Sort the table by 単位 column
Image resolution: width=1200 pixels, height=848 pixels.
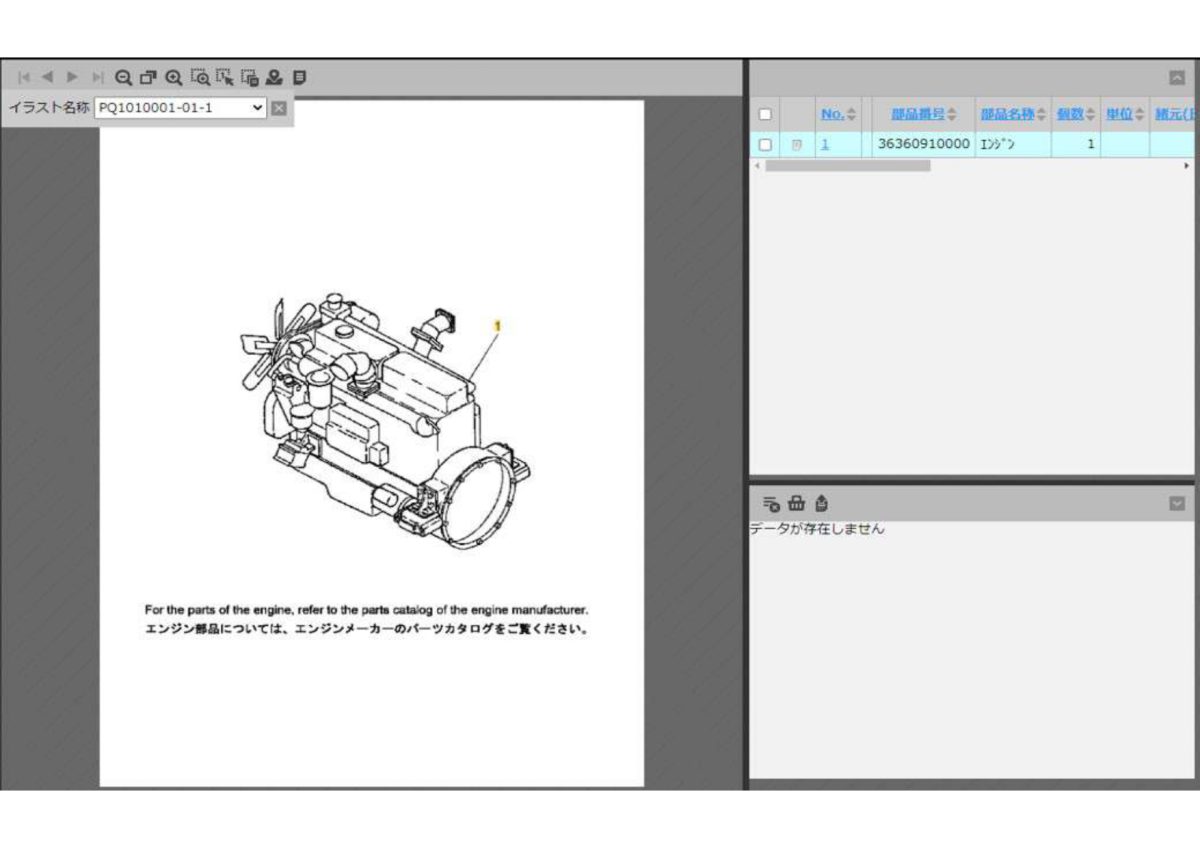click(1125, 115)
